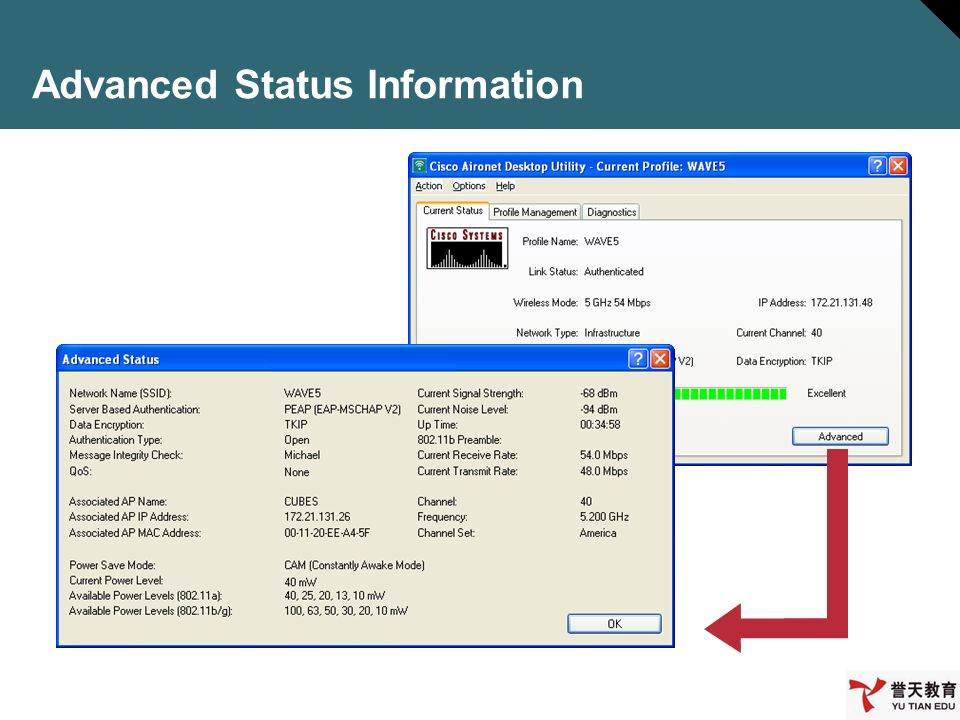Viewport: 960px width, 720px height.
Task: Click the Advanced button
Action: pos(840,437)
